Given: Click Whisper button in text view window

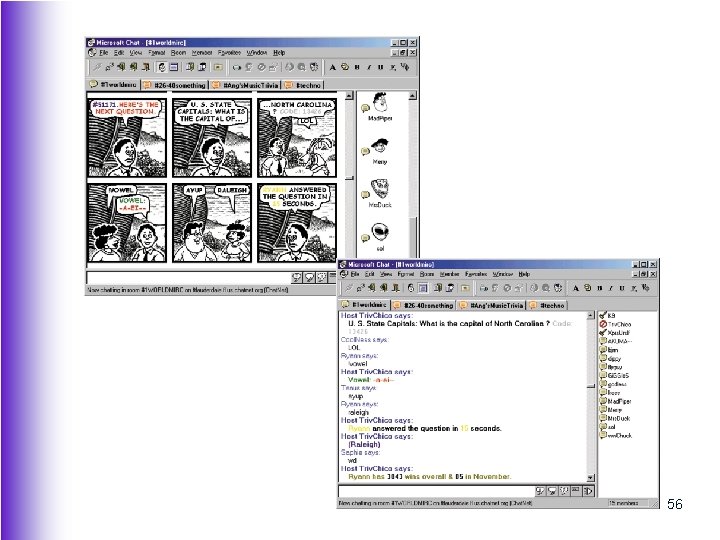Looking at the screenshot, I should click(564, 491).
